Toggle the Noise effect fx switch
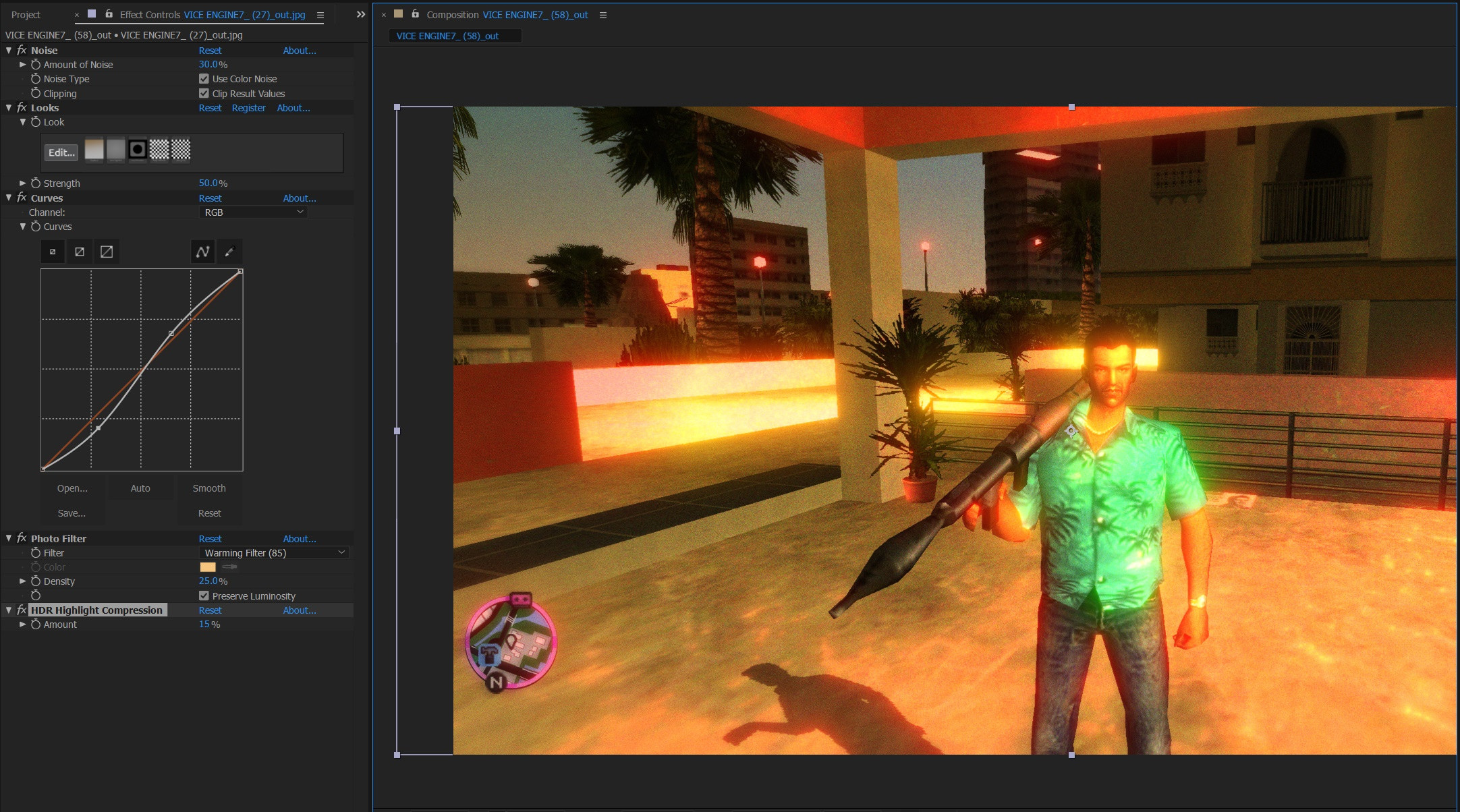 (x=22, y=51)
